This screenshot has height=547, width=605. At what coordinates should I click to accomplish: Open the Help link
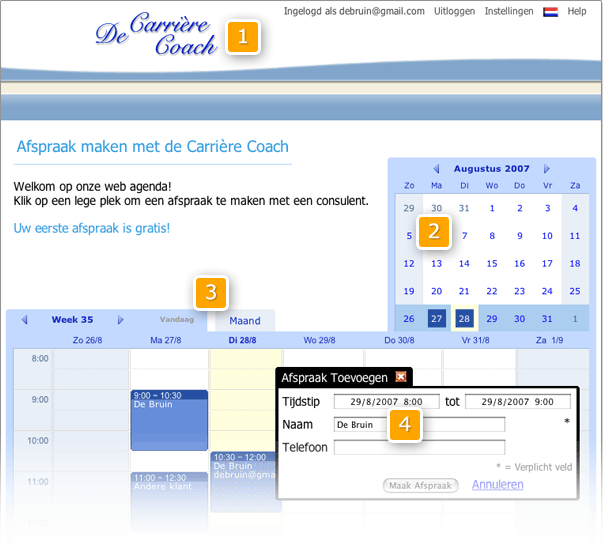[576, 11]
